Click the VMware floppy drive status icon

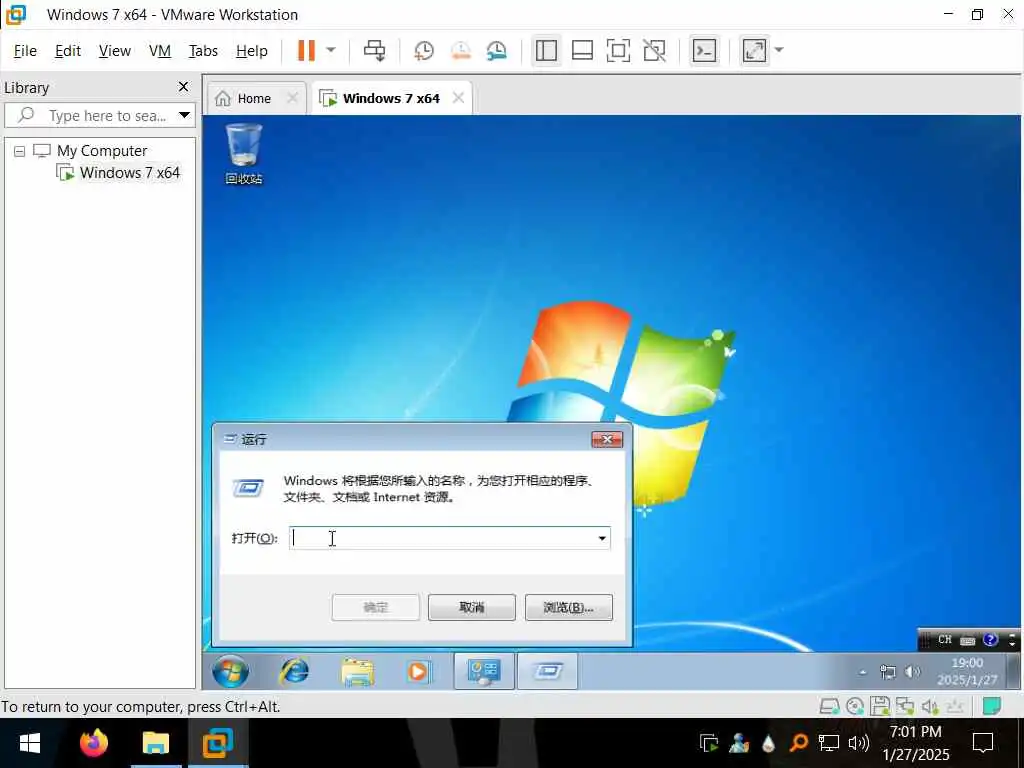pyautogui.click(x=880, y=706)
